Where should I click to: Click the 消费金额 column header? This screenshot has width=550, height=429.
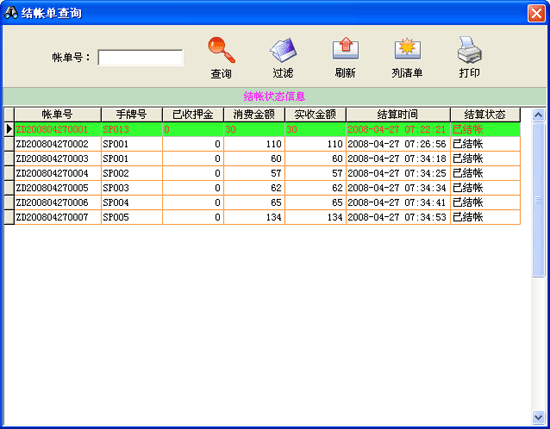point(254,114)
